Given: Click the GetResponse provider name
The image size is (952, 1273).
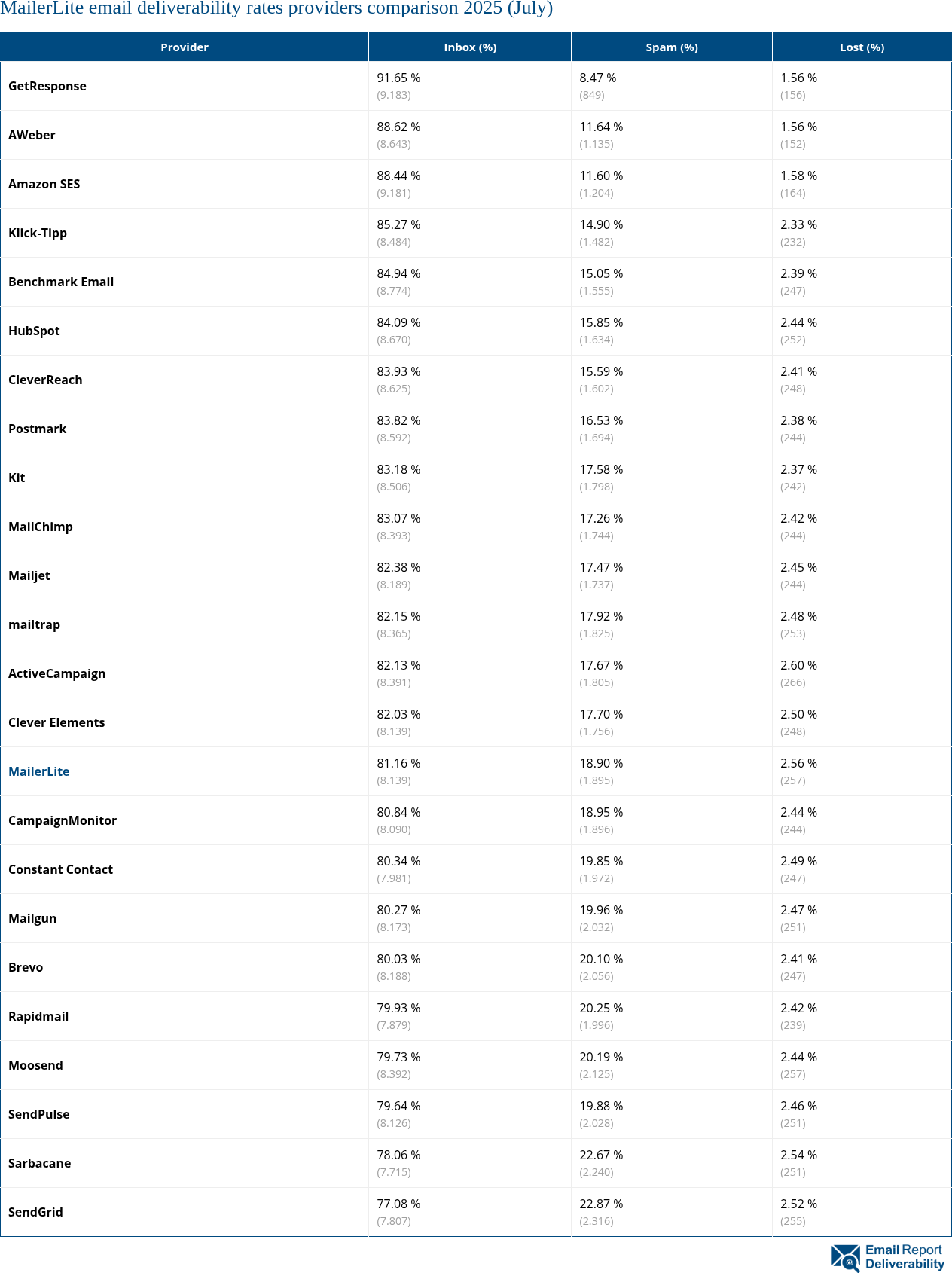Looking at the screenshot, I should [47, 86].
